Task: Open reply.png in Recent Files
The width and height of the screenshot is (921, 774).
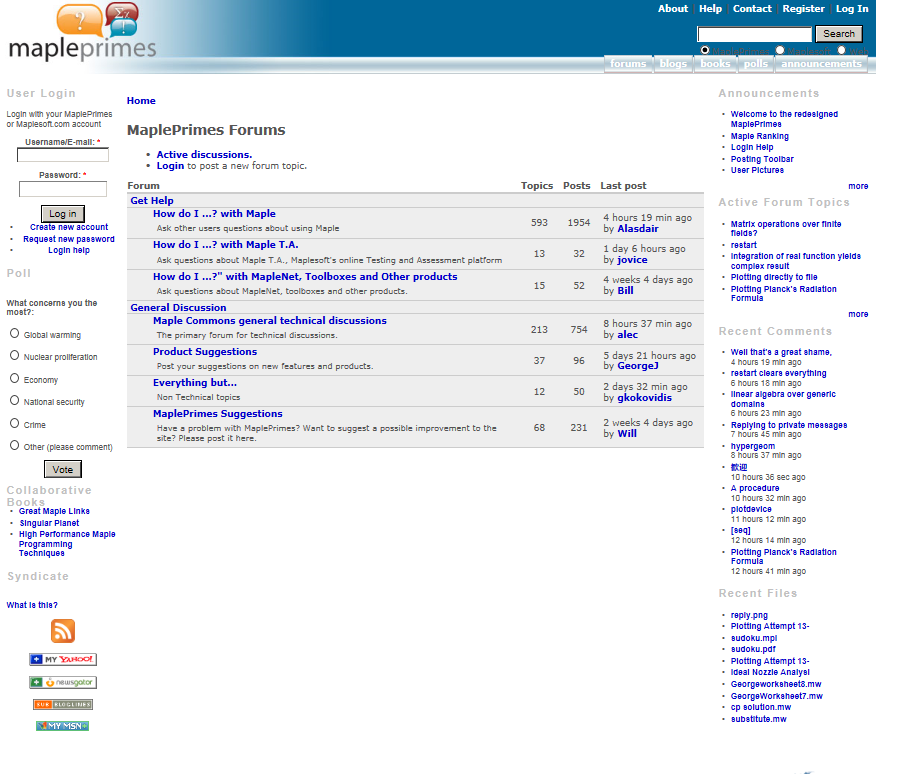Action: coord(749,615)
